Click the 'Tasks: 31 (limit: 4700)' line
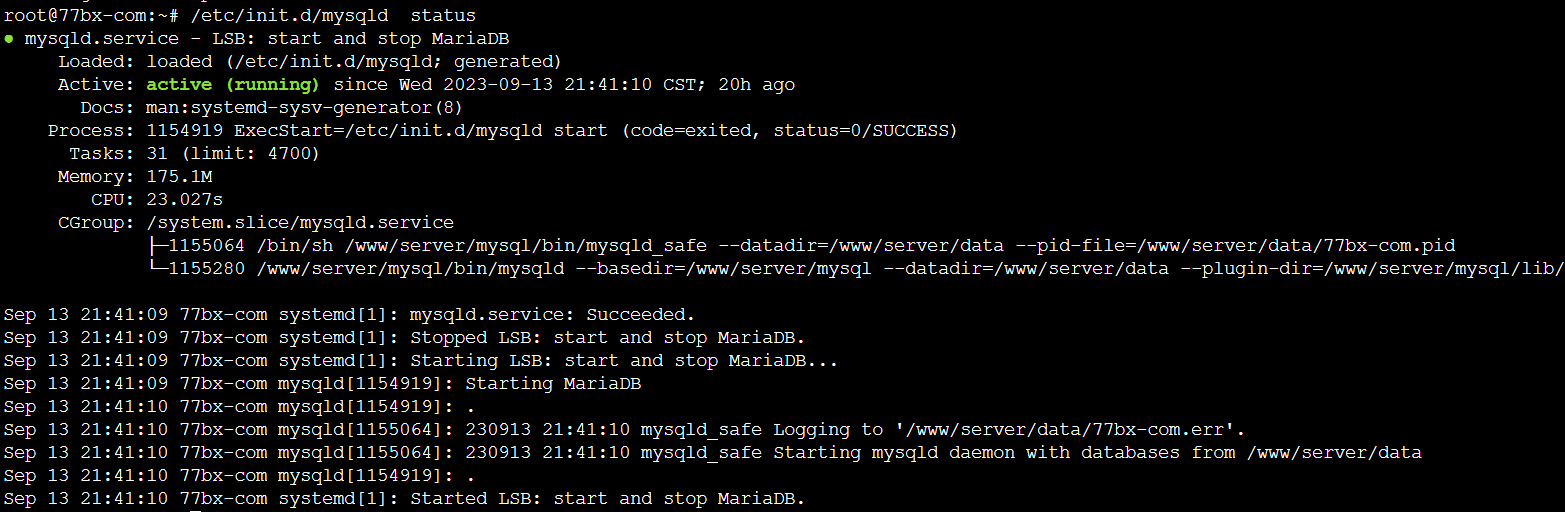This screenshot has height=512, width=1565. [194, 154]
